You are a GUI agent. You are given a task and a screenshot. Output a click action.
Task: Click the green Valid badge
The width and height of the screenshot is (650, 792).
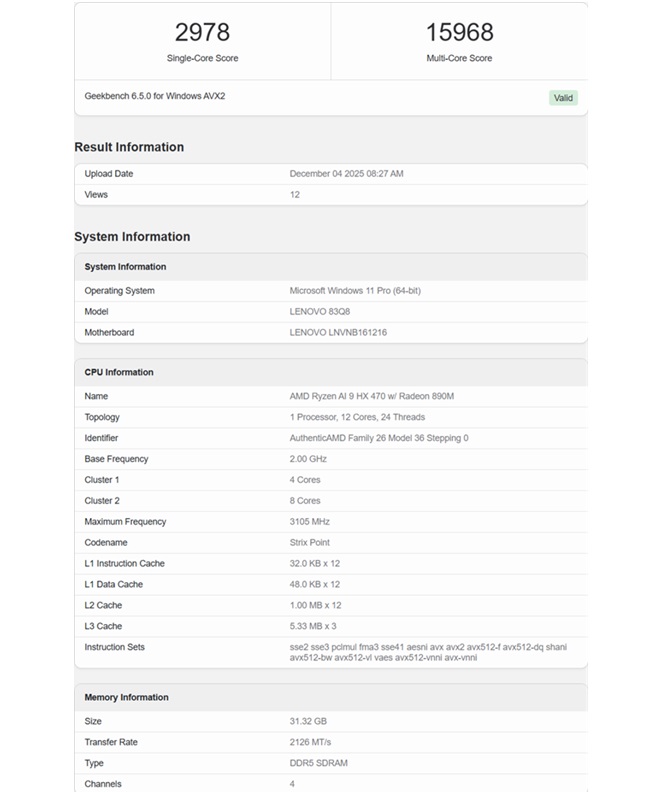click(x=563, y=98)
